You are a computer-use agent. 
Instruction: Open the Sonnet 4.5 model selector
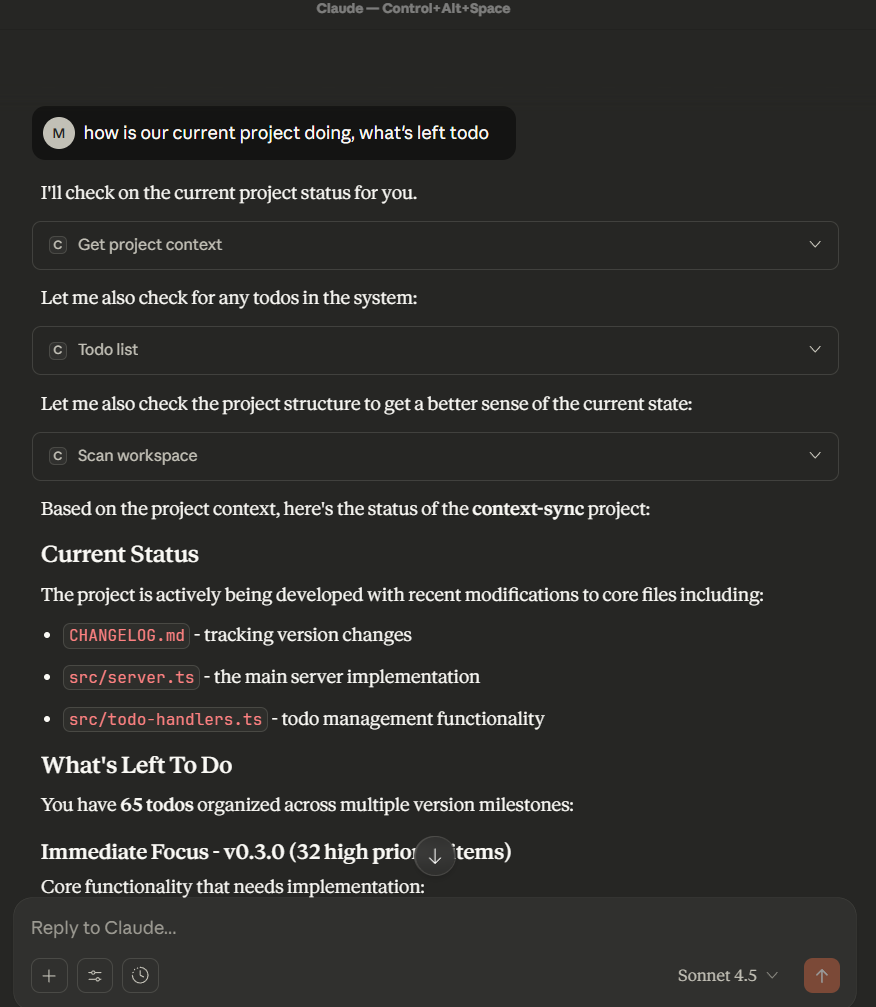pos(727,975)
